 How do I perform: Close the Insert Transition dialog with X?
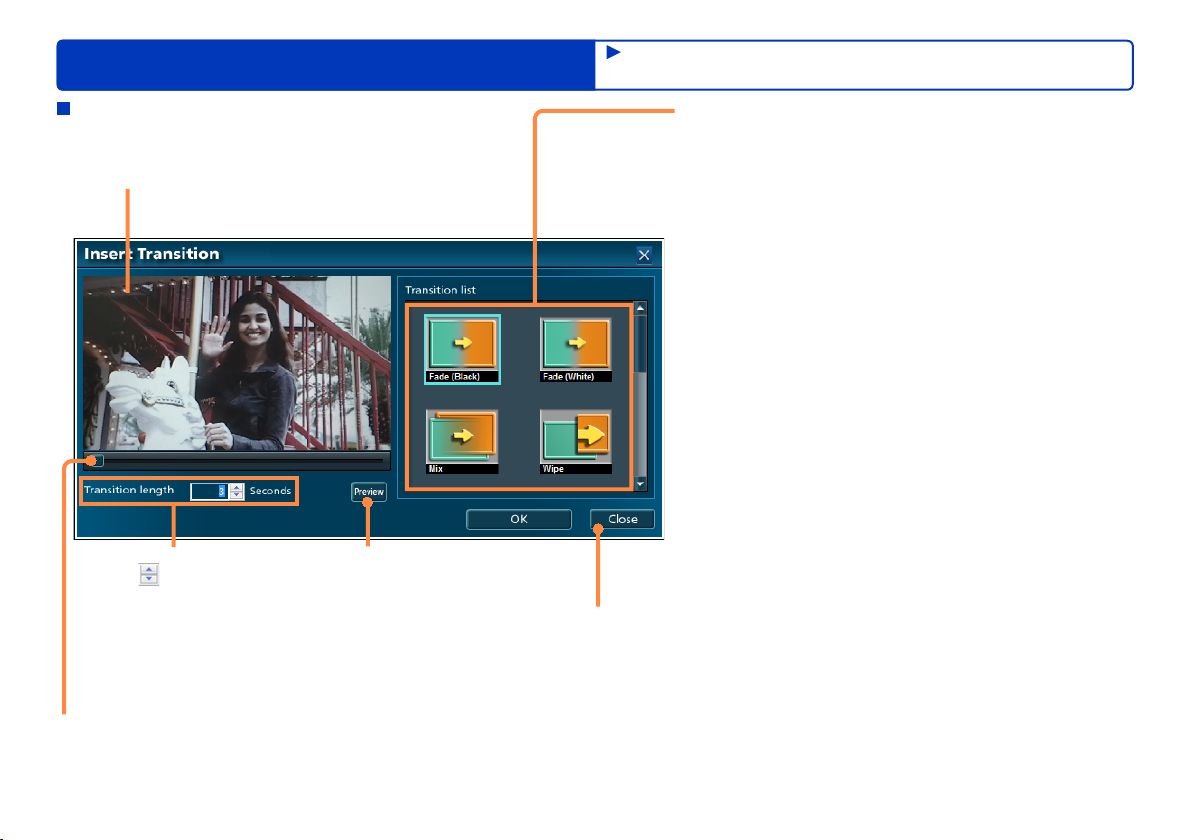point(644,255)
